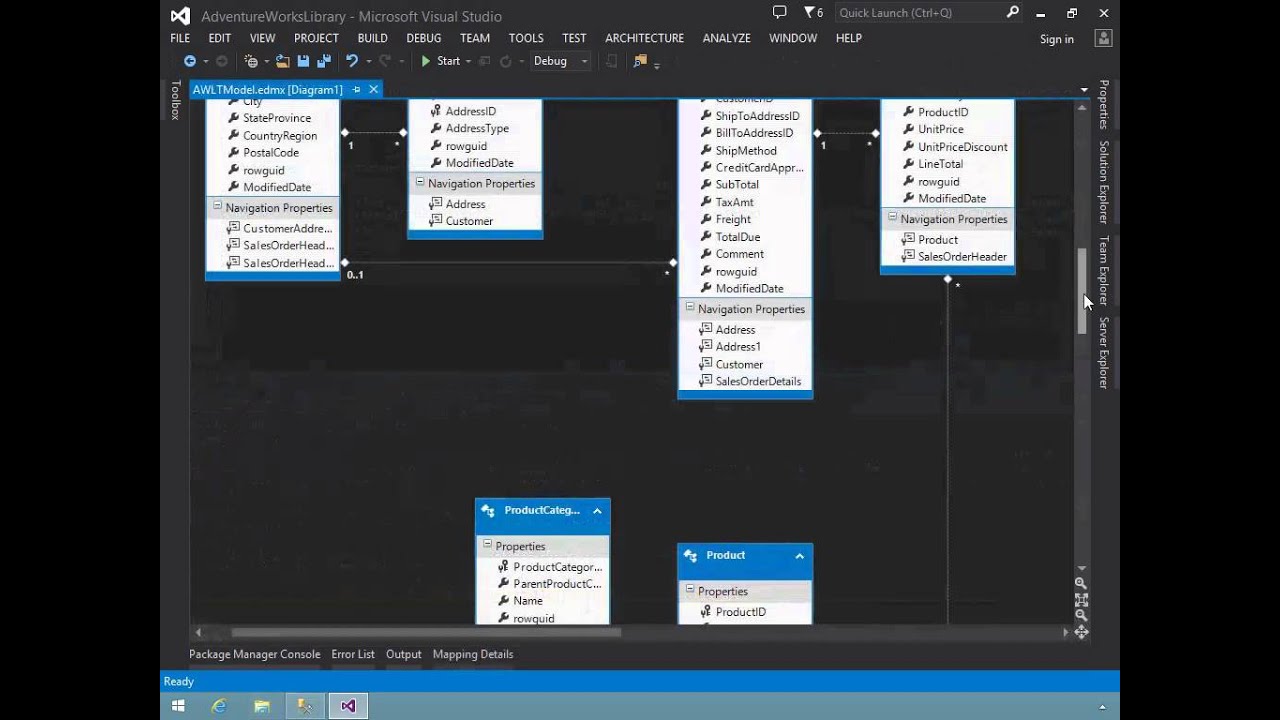Select the CountryRegion property row
The height and width of the screenshot is (720, 1280).
coord(272,135)
